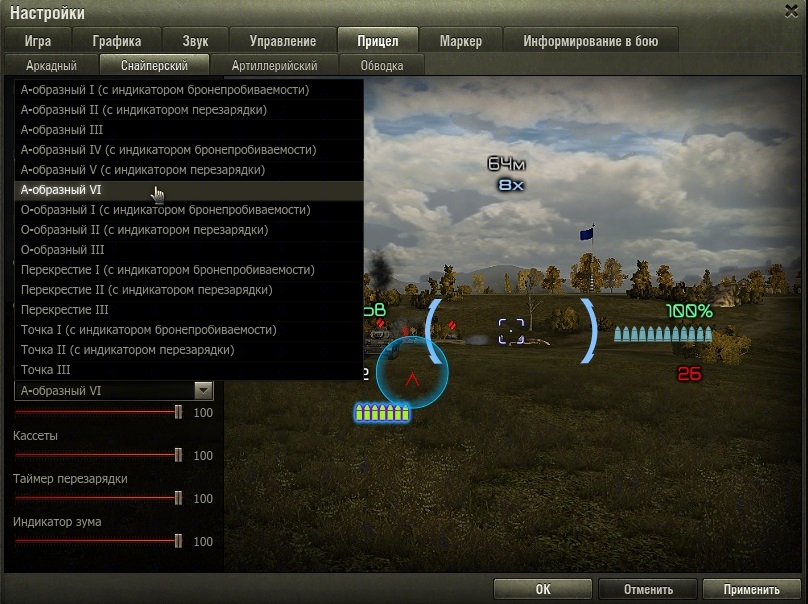The image size is (808, 604).
Task: Adjust the slider below the А-образный VI combo box
Action: 98,412
